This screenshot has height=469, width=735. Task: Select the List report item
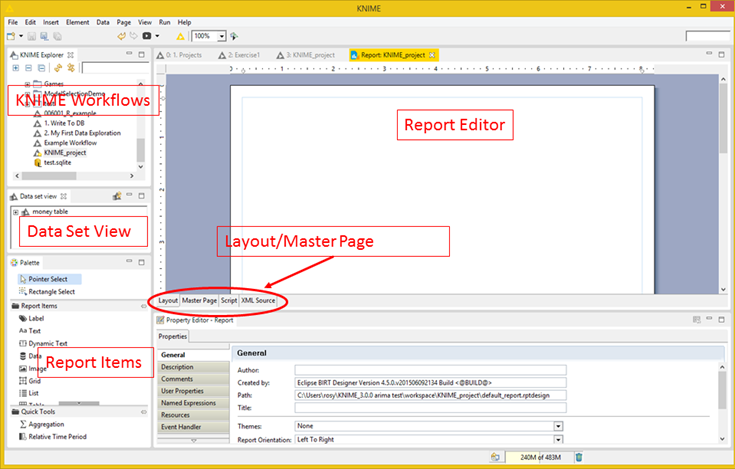point(29,393)
